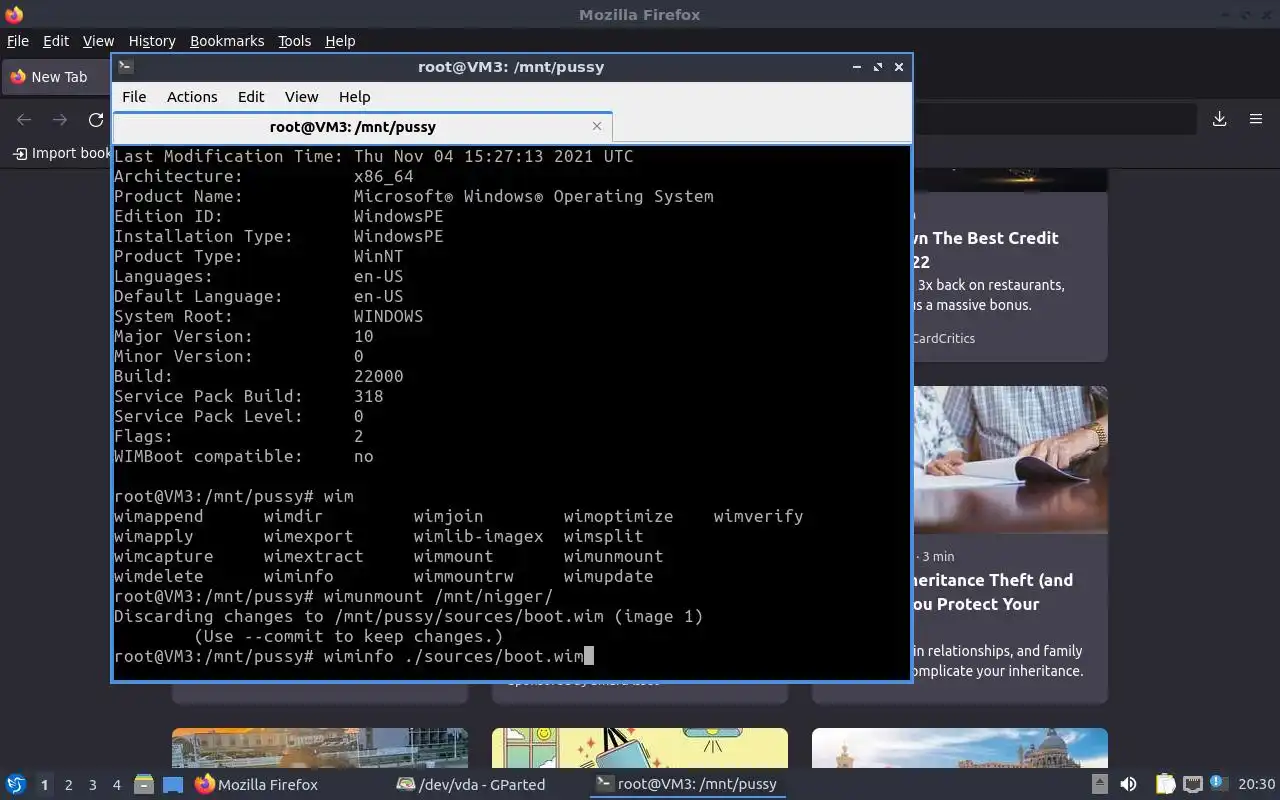Viewport: 1280px width, 800px height.
Task: Open Firefox Edit menu
Action: click(x=56, y=41)
